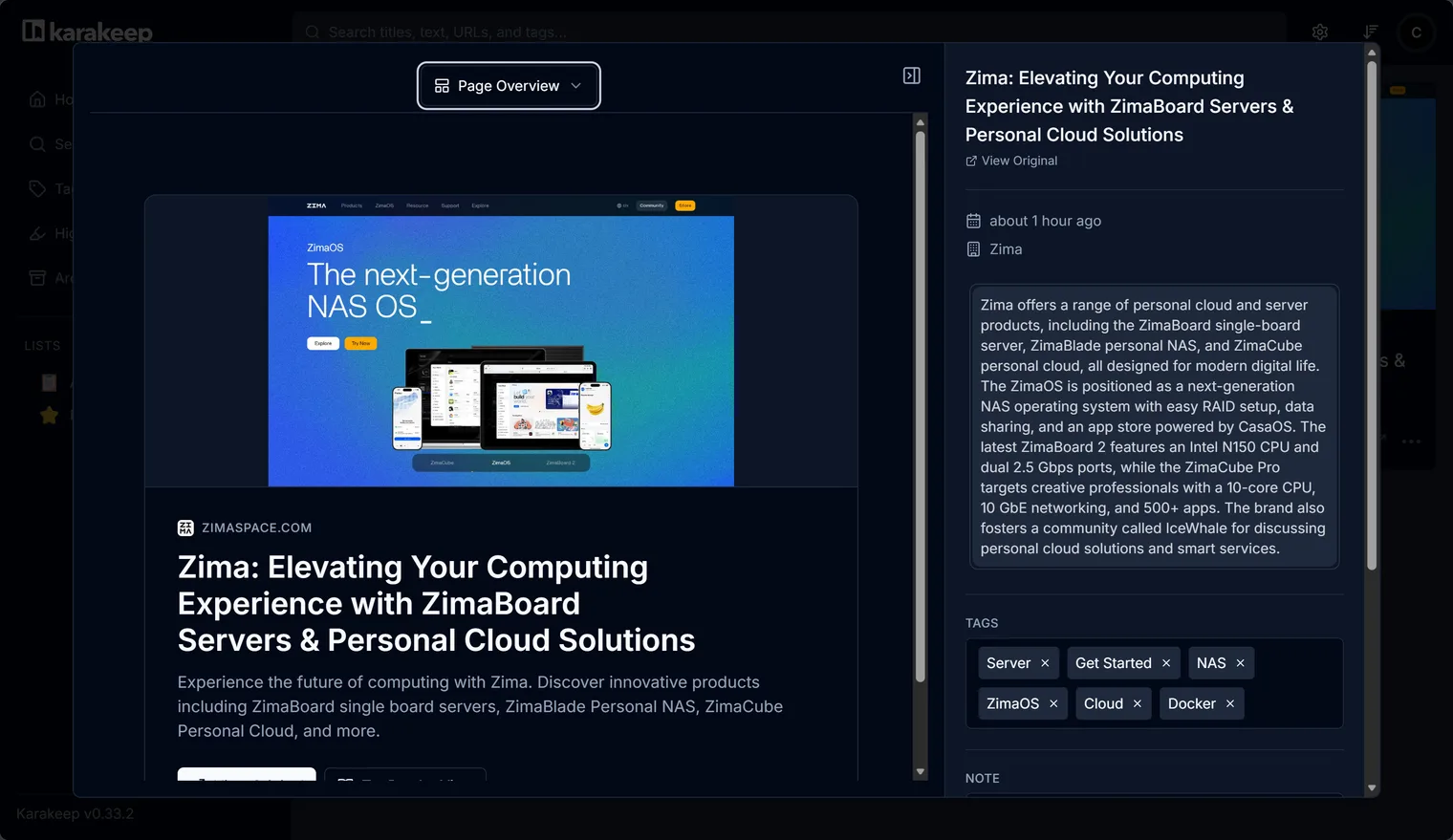The image size is (1453, 840).
Task: Remove the Get Started tag
Action: point(1166,663)
